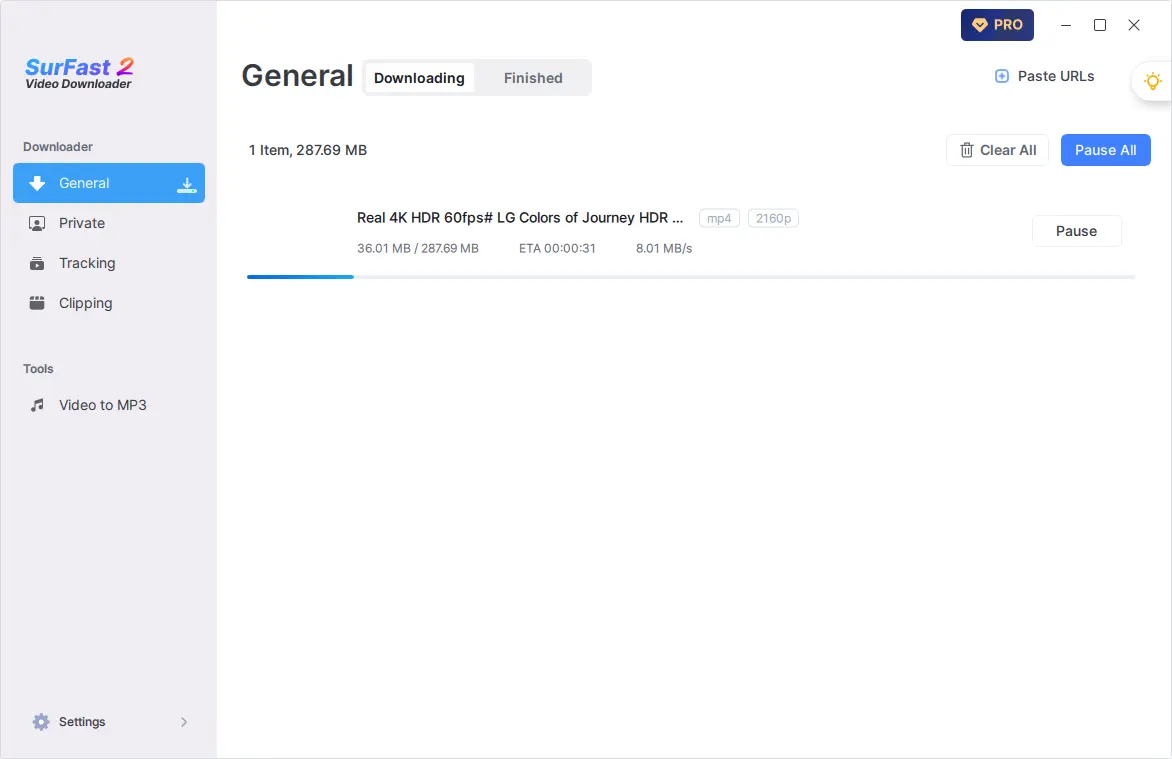The height and width of the screenshot is (759, 1172).
Task: Click the download progress bar
Action: click(691, 277)
